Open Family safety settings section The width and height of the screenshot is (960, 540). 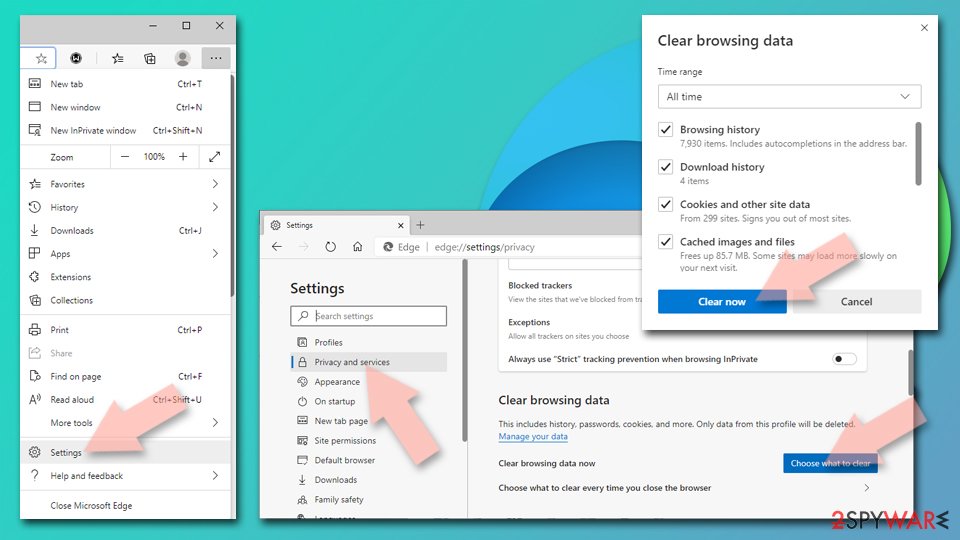tap(369, 499)
